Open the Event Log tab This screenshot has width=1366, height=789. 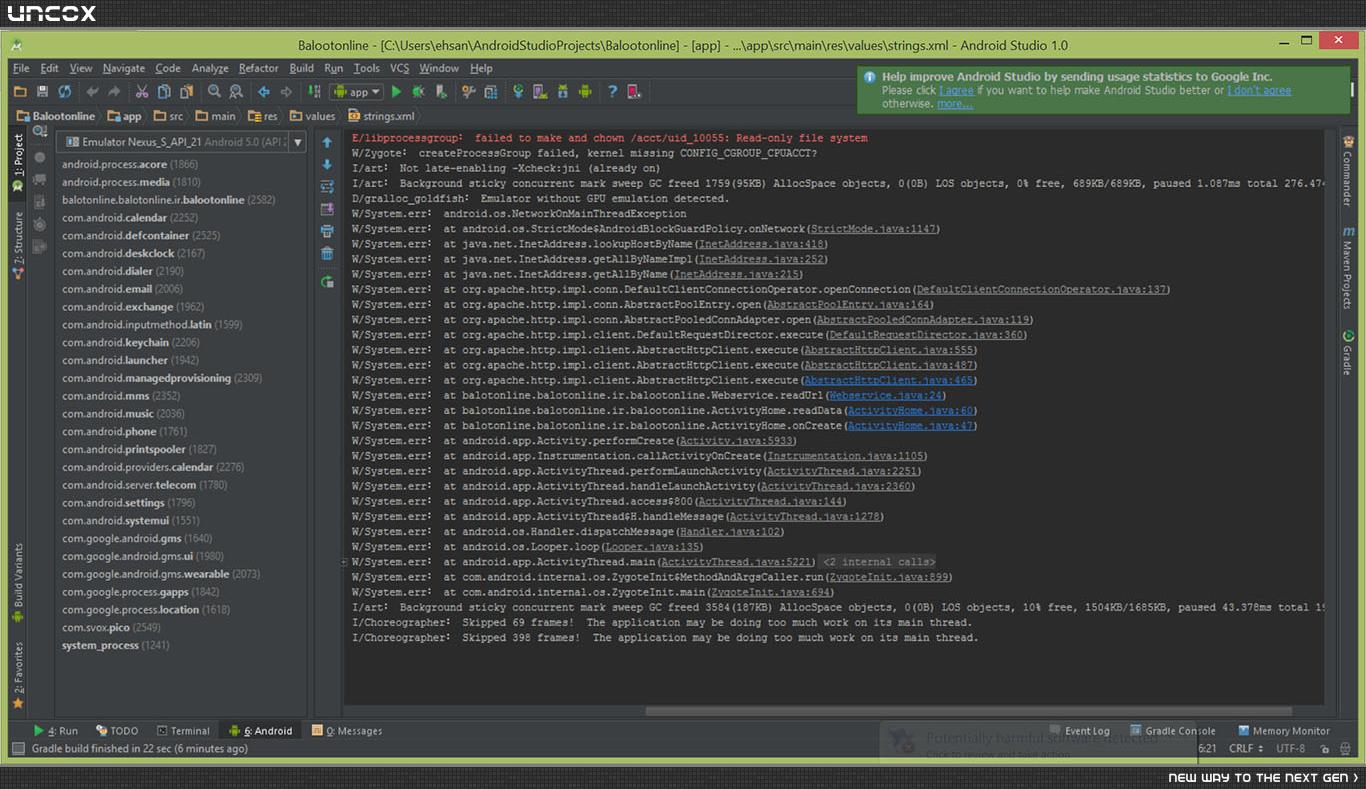pyautogui.click(x=1080, y=731)
